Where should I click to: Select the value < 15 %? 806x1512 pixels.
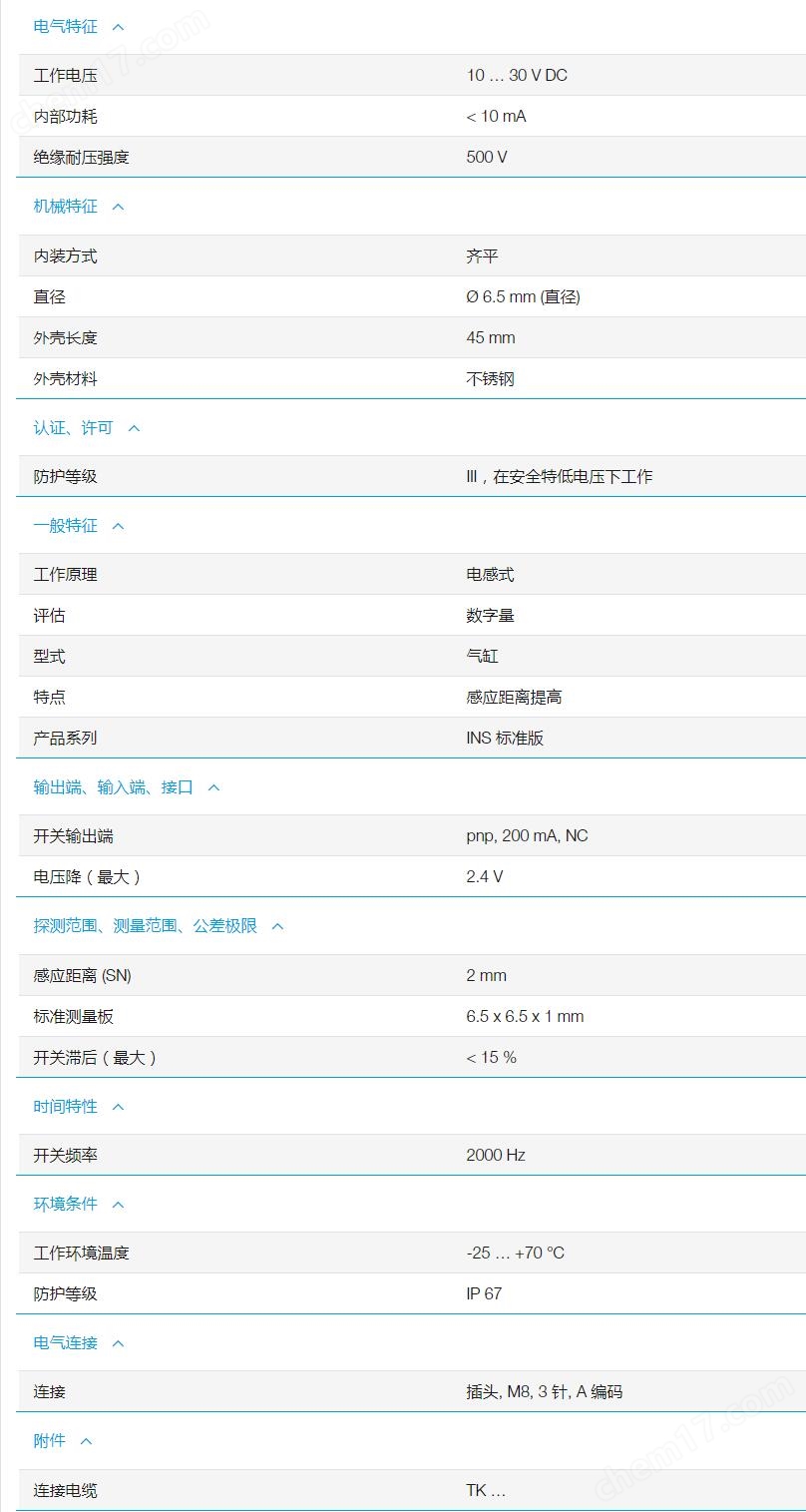492,1058
